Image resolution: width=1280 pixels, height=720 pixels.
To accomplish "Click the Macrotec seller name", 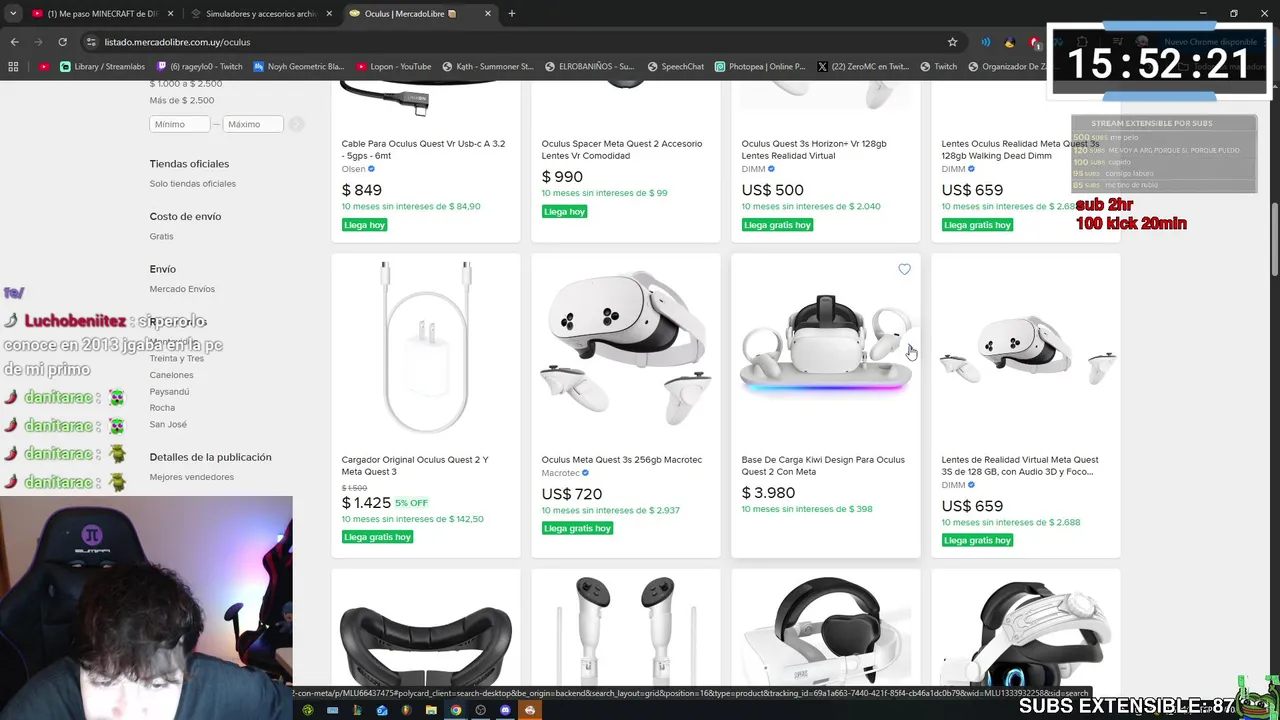I will 560,473.
